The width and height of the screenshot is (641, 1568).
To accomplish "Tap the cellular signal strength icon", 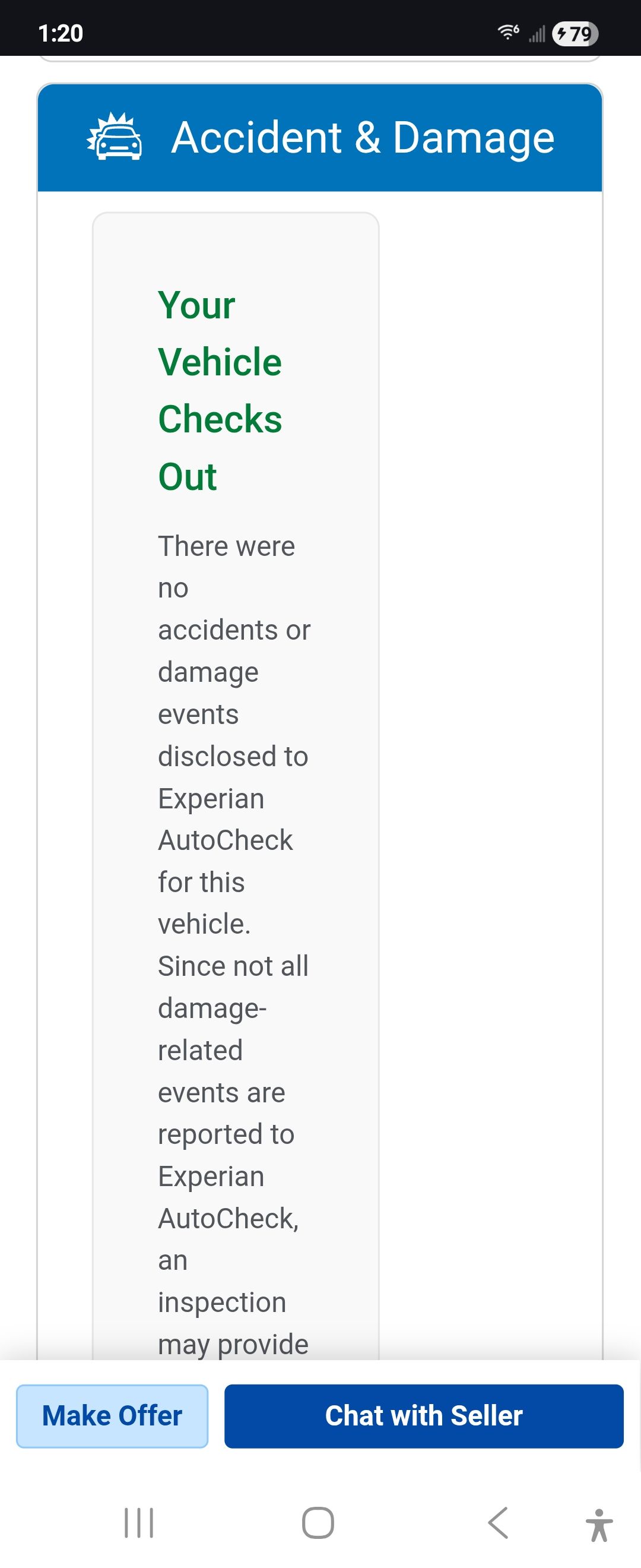I will click(x=537, y=33).
